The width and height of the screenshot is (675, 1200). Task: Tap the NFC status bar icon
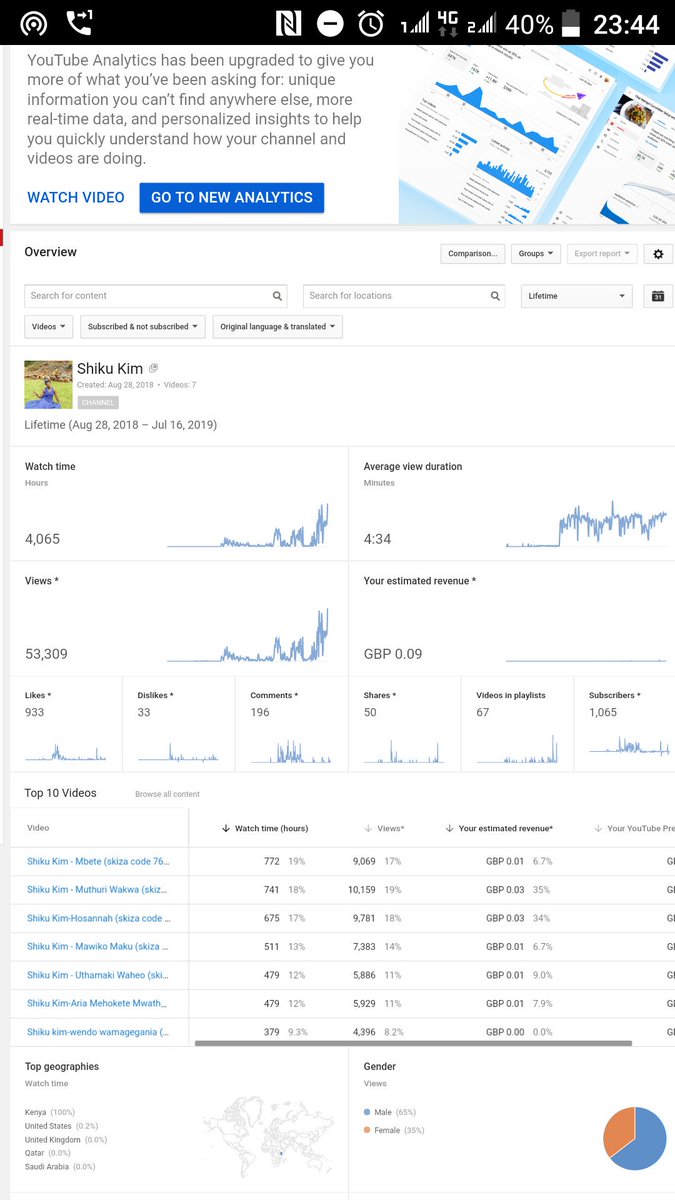(x=288, y=23)
